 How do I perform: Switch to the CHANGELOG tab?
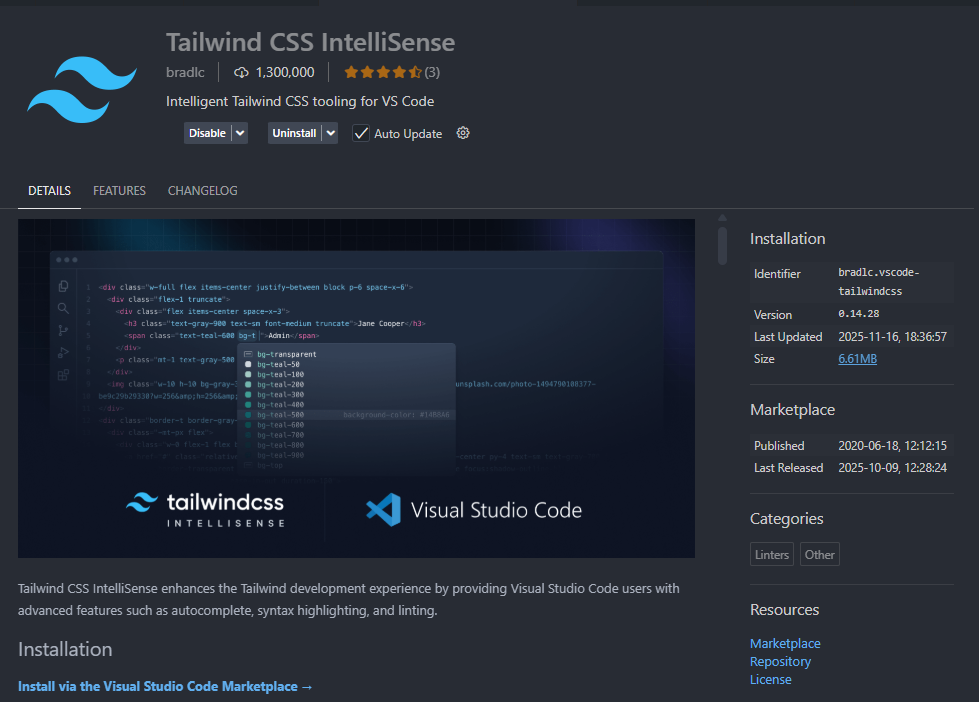click(x=202, y=190)
